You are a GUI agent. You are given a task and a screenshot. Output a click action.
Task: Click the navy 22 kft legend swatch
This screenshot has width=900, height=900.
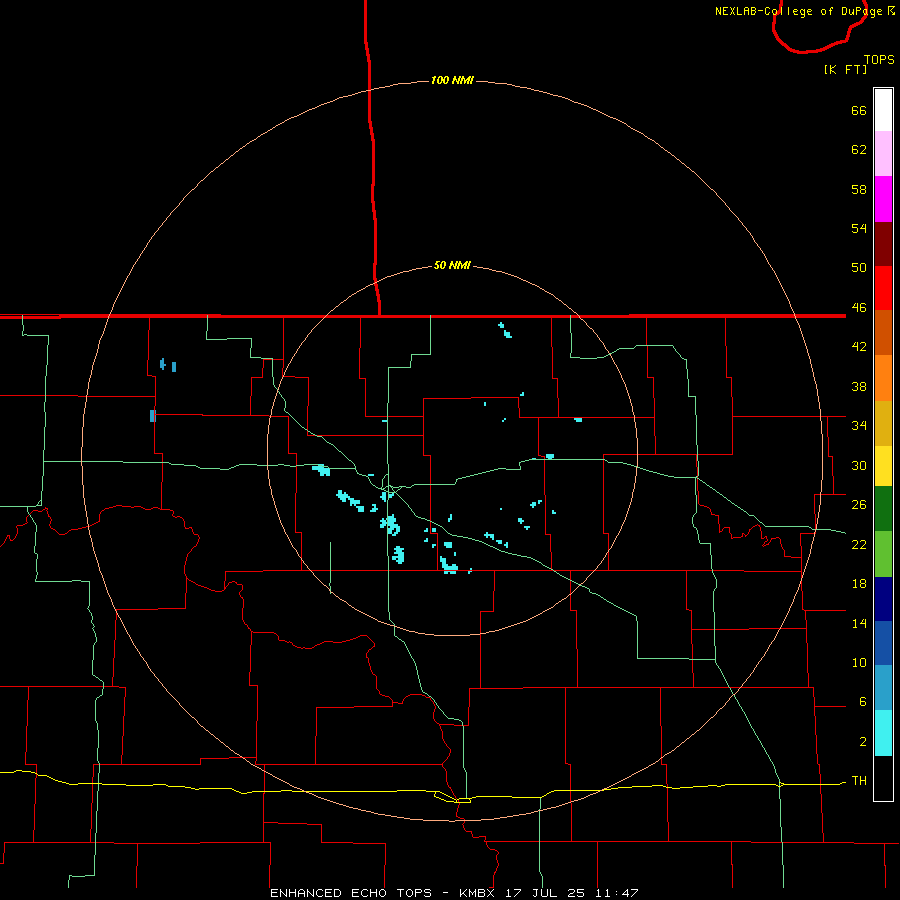(883, 599)
